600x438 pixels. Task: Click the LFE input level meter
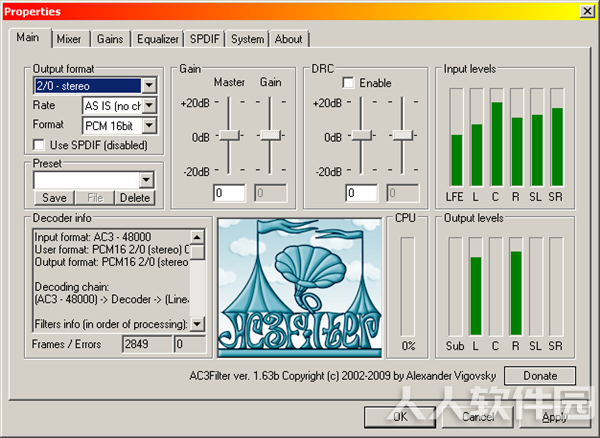(x=457, y=137)
